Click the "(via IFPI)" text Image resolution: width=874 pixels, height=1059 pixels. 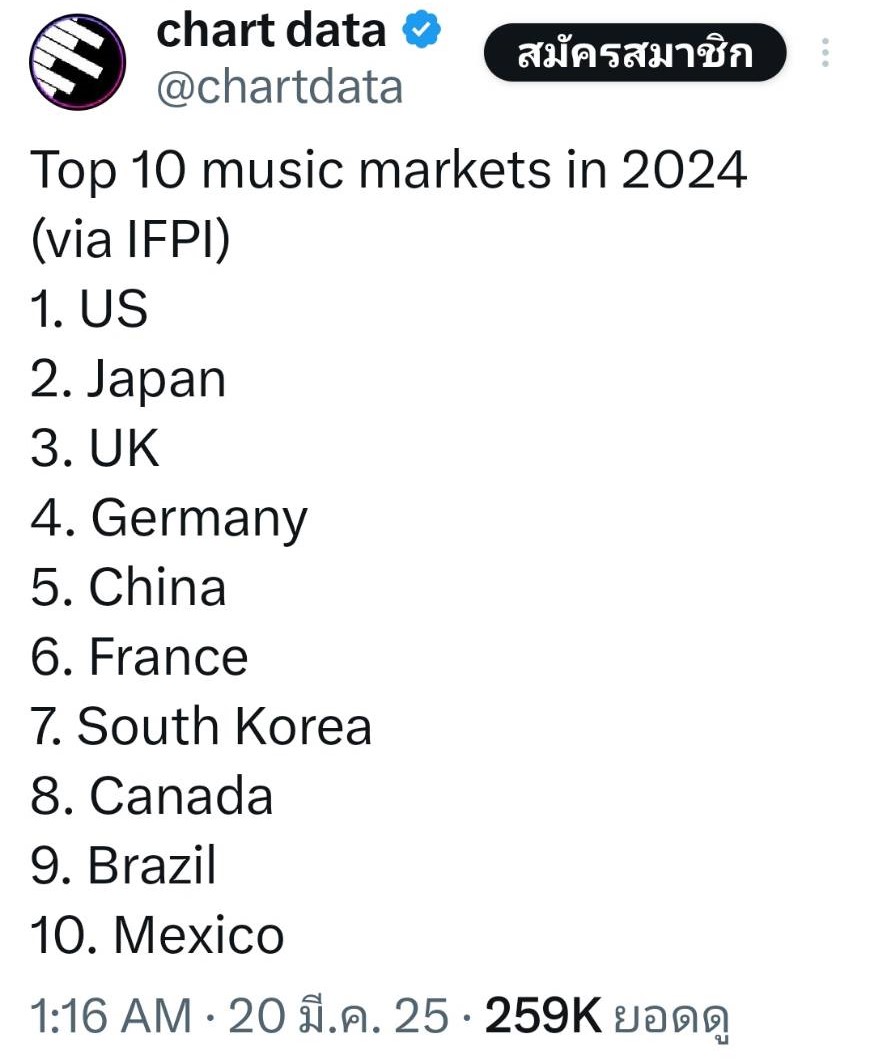(131, 240)
